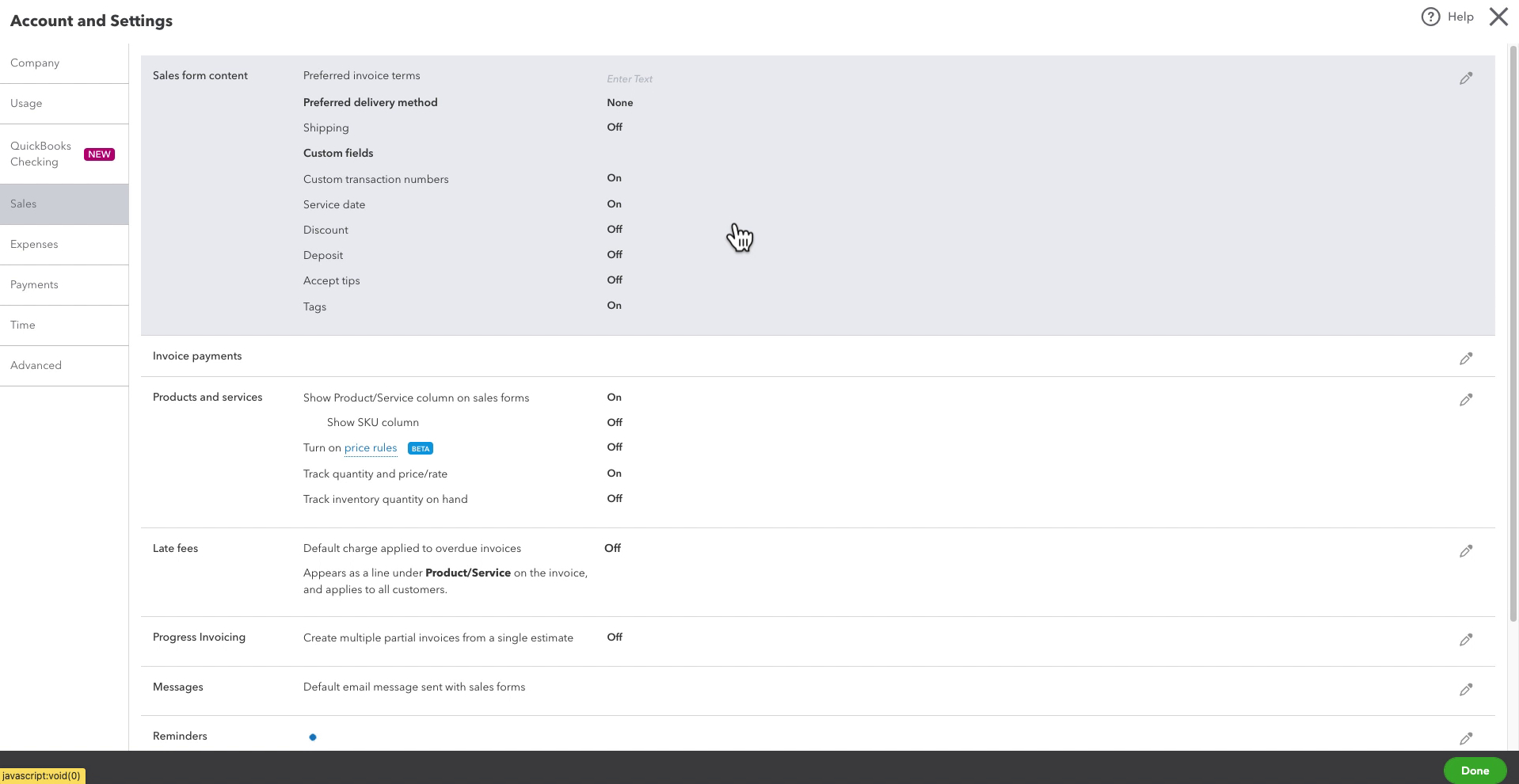Open Help question mark icon
Image resolution: width=1519 pixels, height=784 pixels.
[1430, 17]
